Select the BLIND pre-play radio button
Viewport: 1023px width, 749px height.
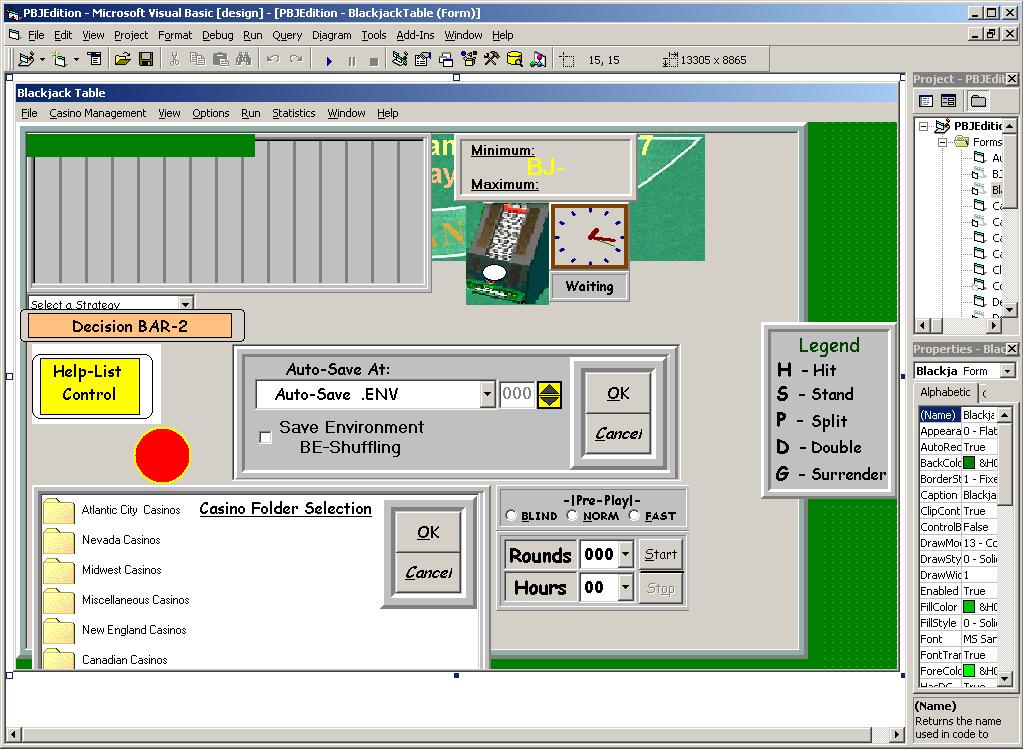pos(512,516)
